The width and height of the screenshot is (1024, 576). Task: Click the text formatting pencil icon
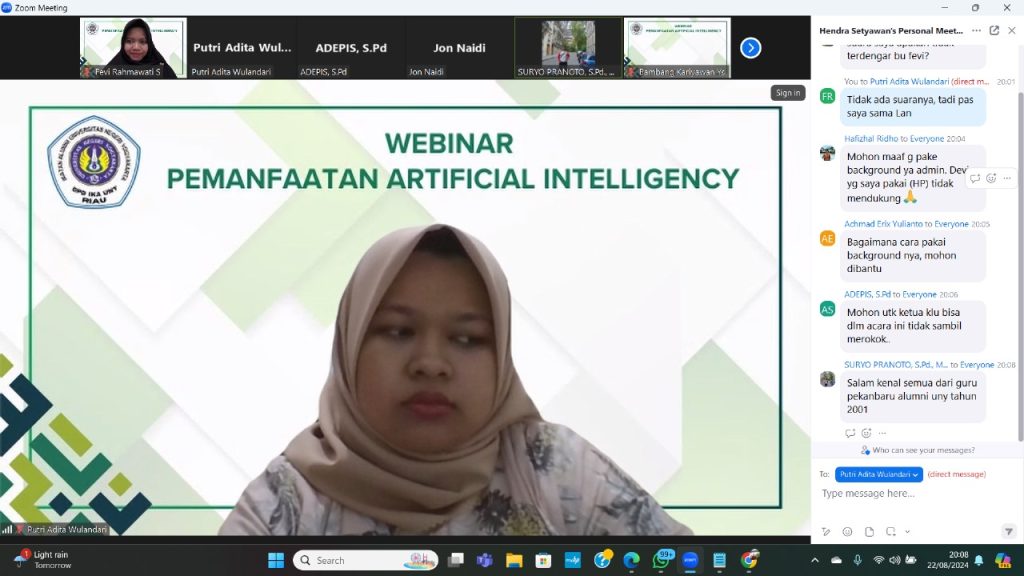826,531
